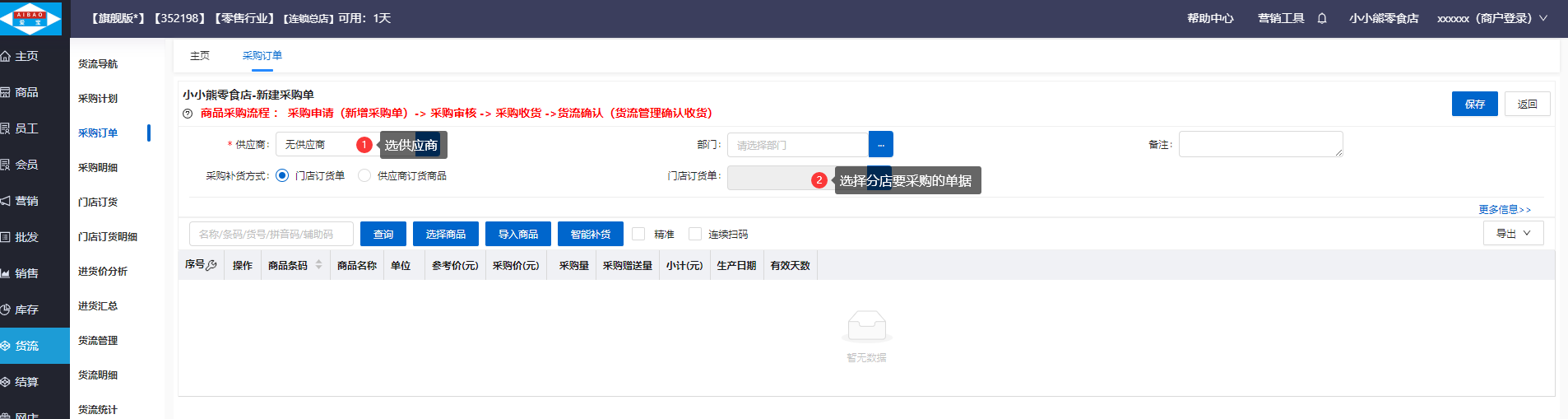This screenshot has width=1568, height=419.
Task: Open the 导出 dropdown
Action: tap(1513, 233)
